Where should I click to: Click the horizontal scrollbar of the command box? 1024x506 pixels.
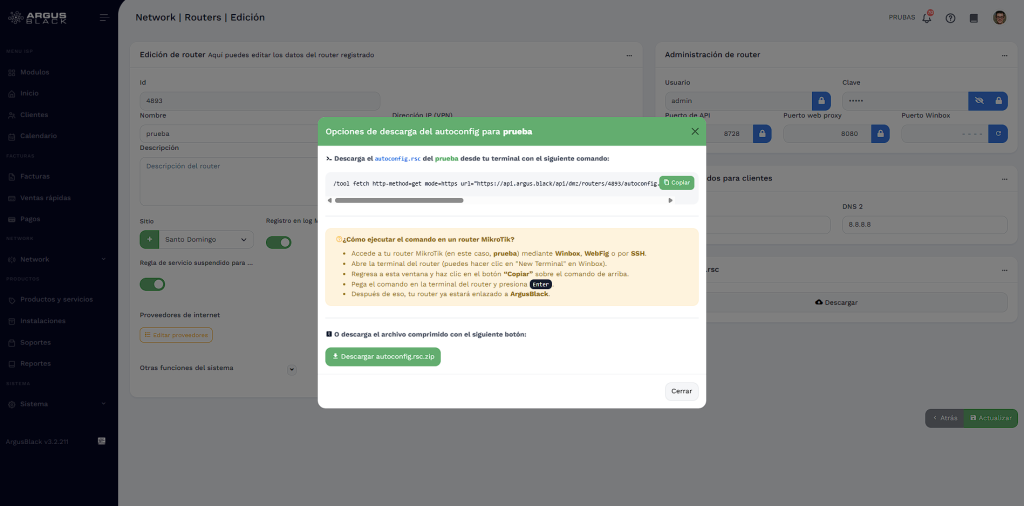point(399,200)
